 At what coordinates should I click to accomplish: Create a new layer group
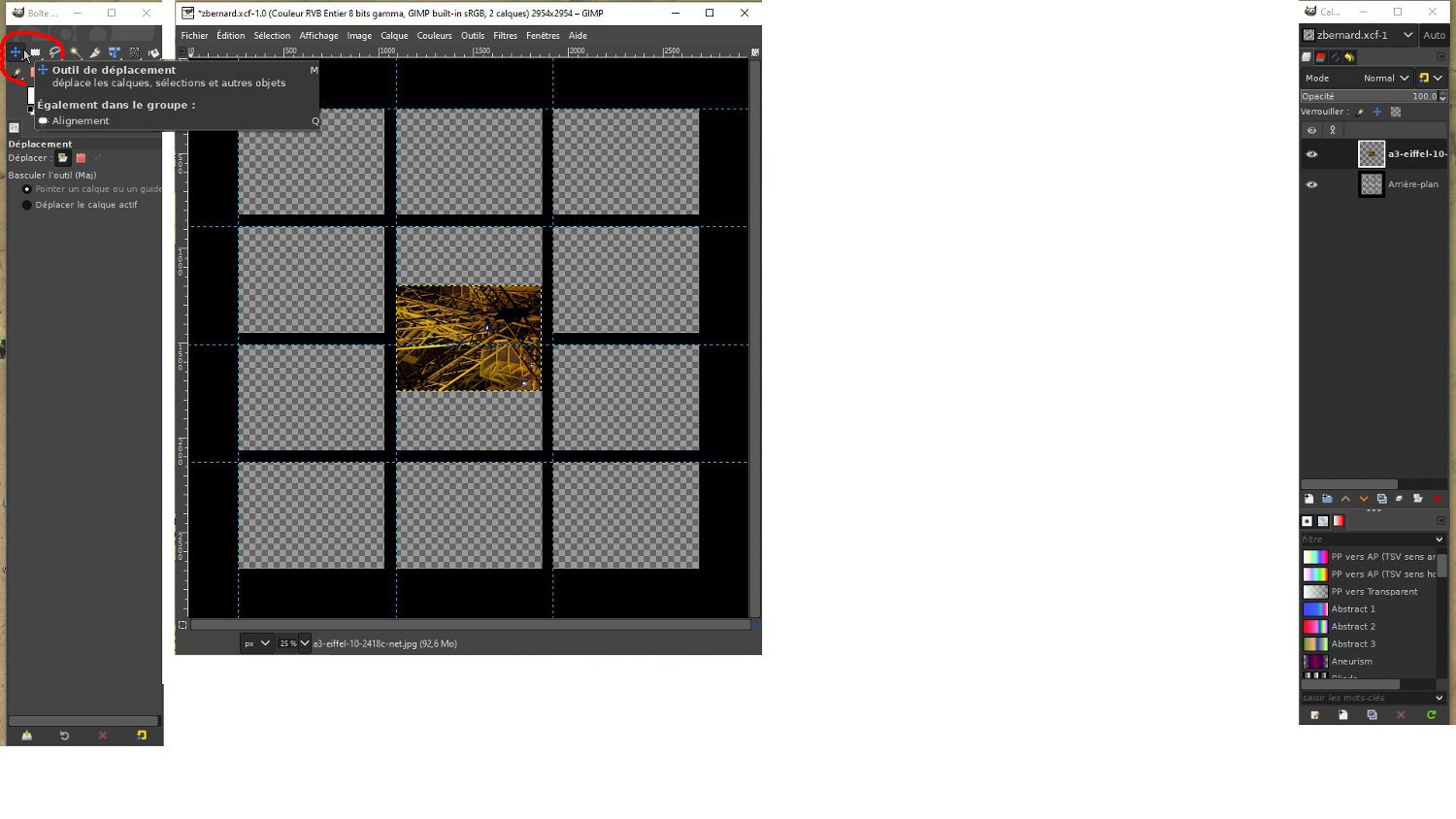1327,499
